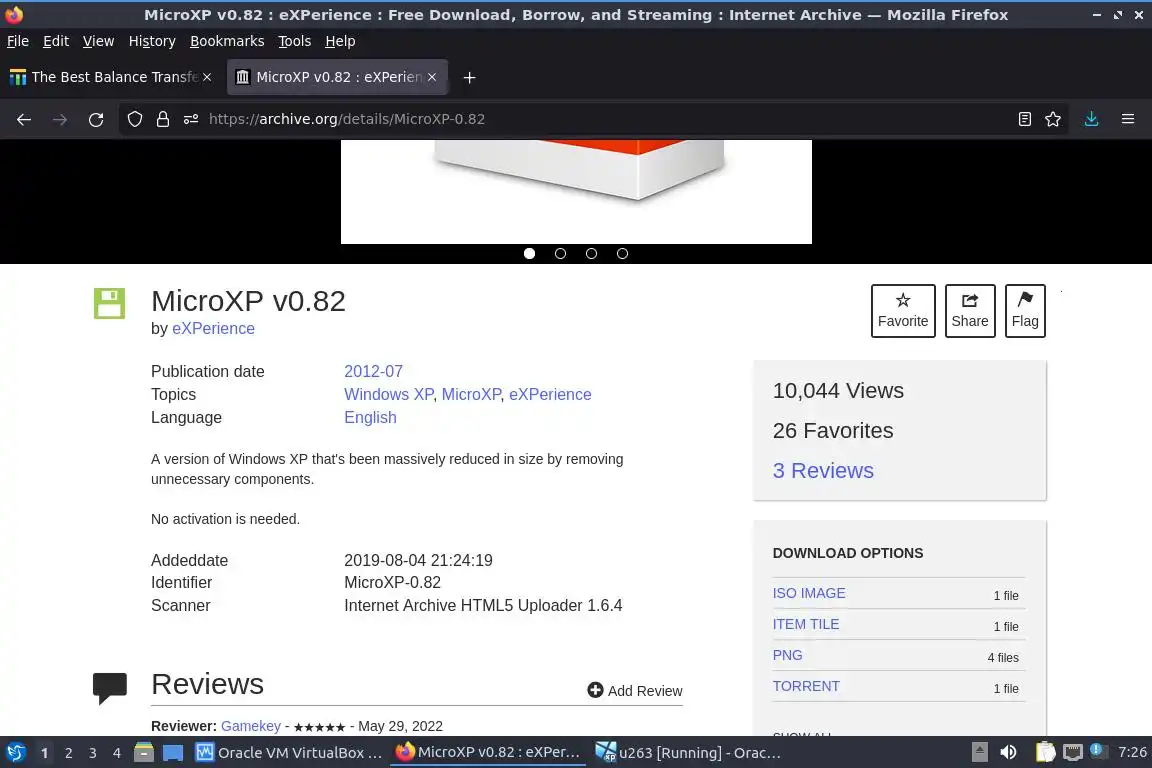
Task: Switch to workspace 3
Action: [93, 753]
